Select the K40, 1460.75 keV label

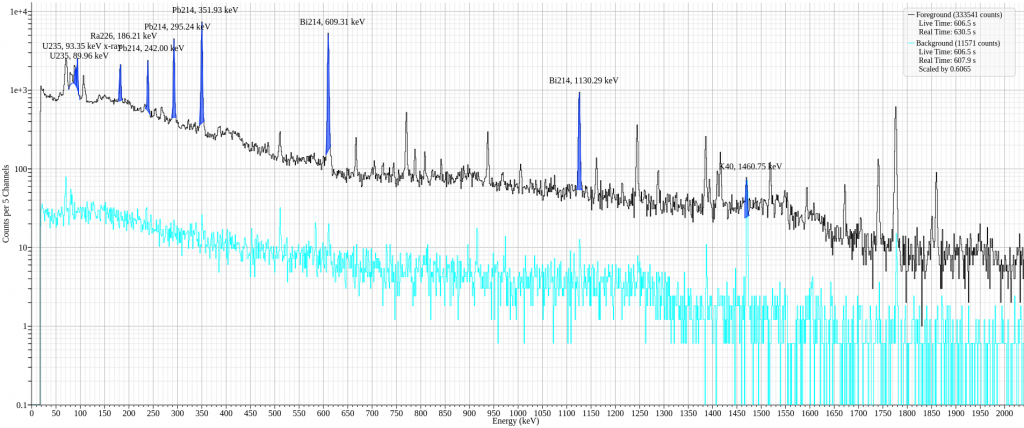(x=750, y=167)
